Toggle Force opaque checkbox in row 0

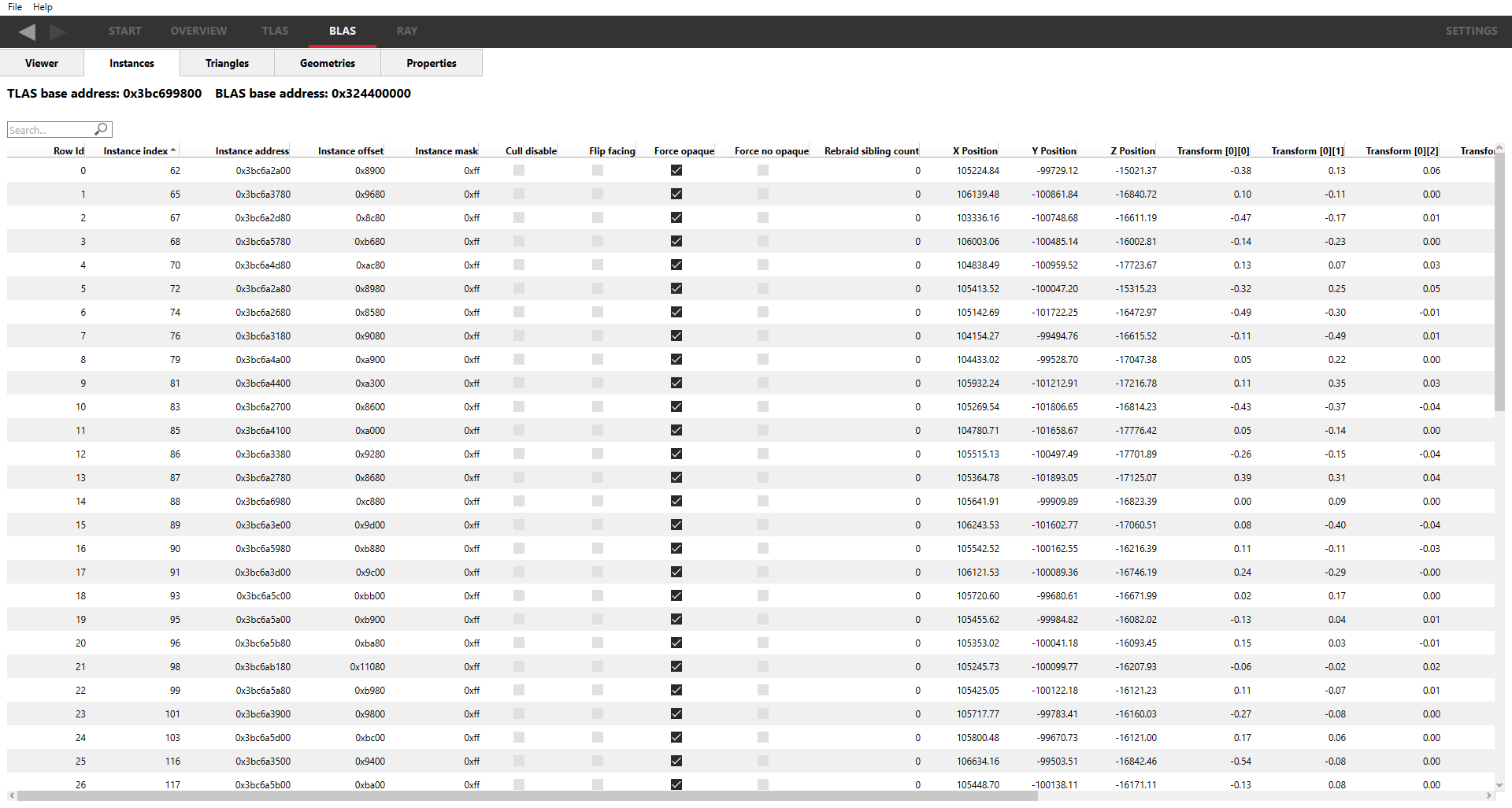(x=676, y=171)
